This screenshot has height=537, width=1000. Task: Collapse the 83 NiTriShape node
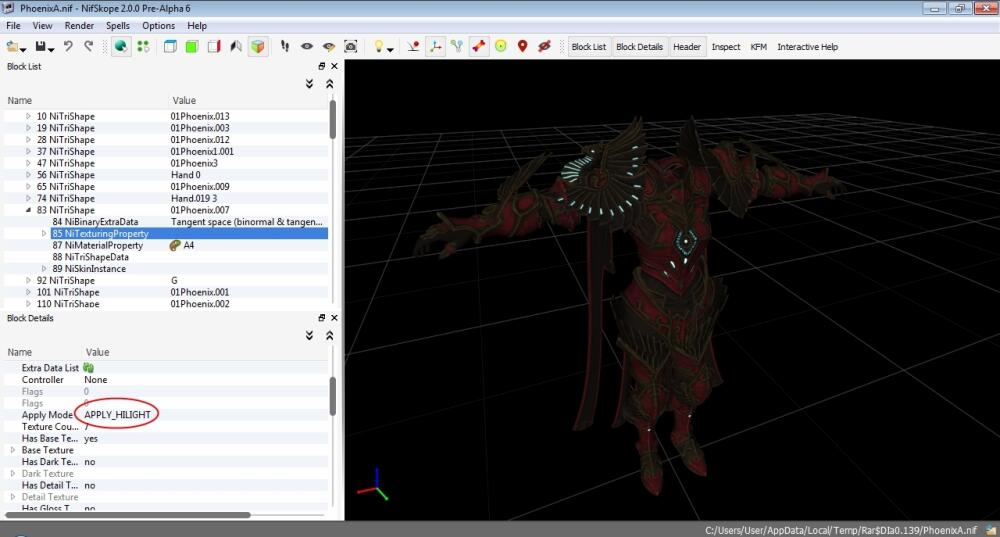click(28, 210)
